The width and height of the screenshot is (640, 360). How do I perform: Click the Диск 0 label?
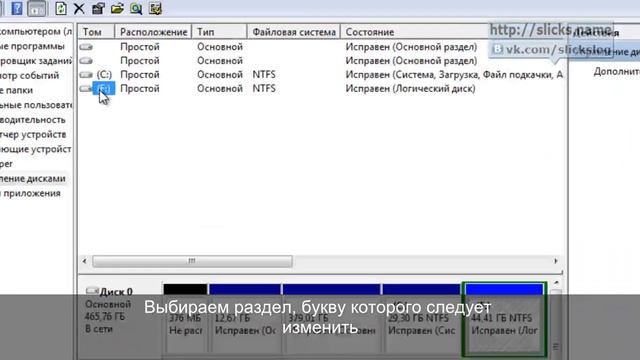pos(116,291)
